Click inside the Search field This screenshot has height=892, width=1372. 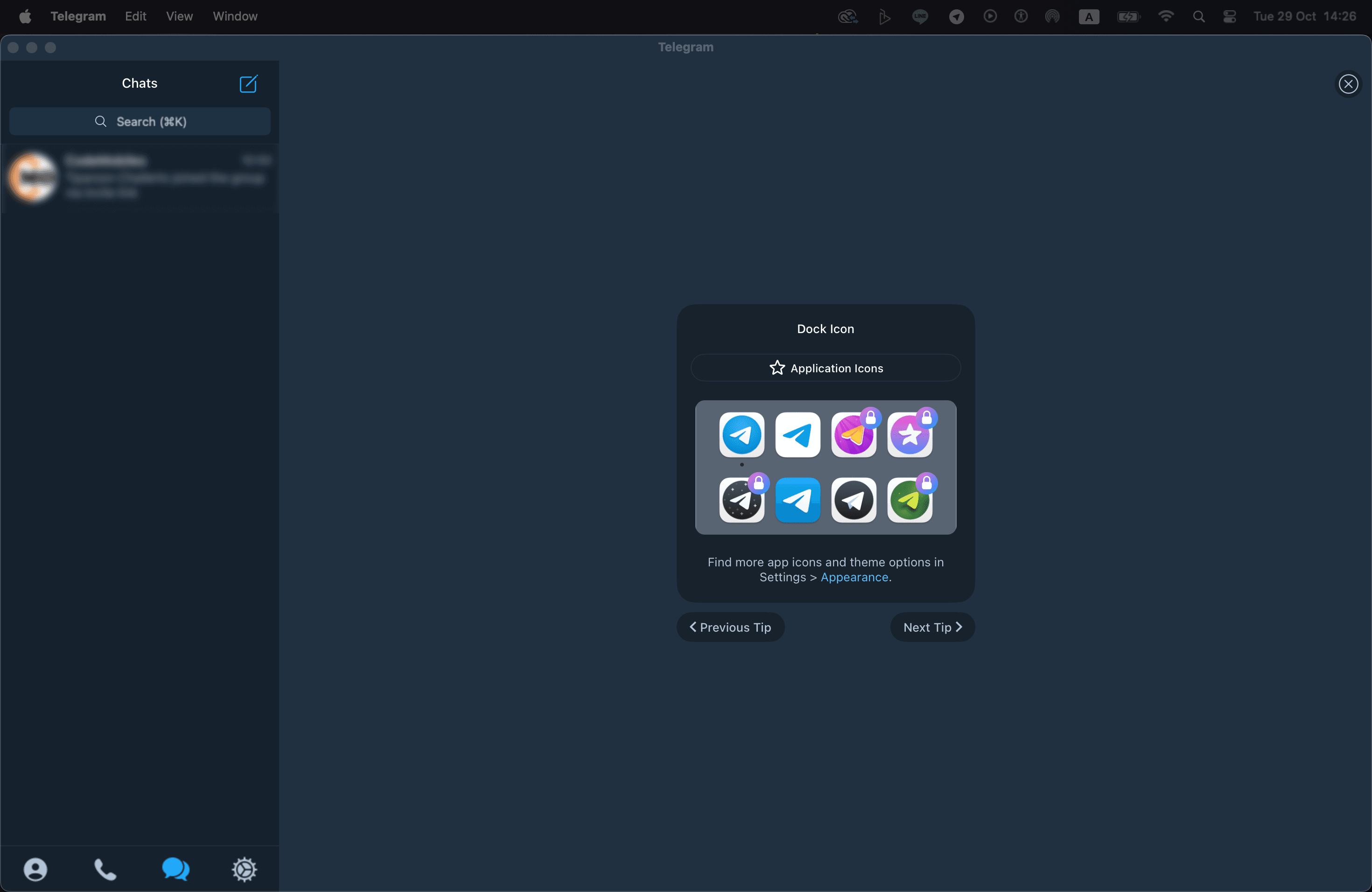pyautogui.click(x=140, y=122)
